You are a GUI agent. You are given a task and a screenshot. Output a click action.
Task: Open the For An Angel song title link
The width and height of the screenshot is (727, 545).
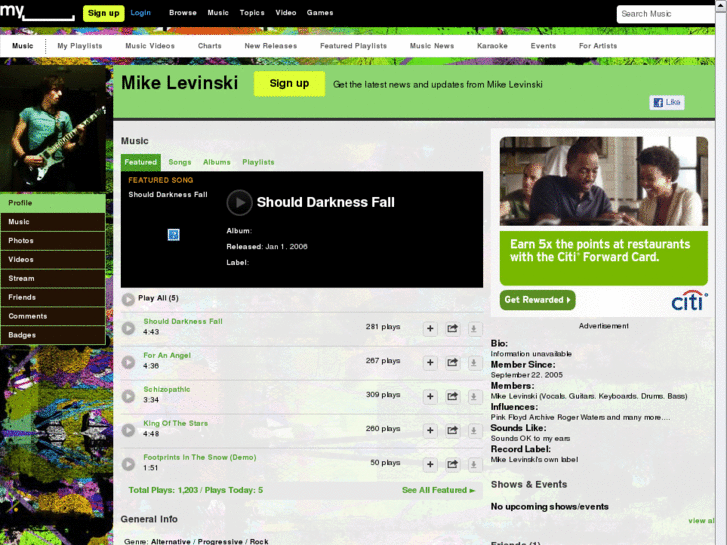(167, 355)
